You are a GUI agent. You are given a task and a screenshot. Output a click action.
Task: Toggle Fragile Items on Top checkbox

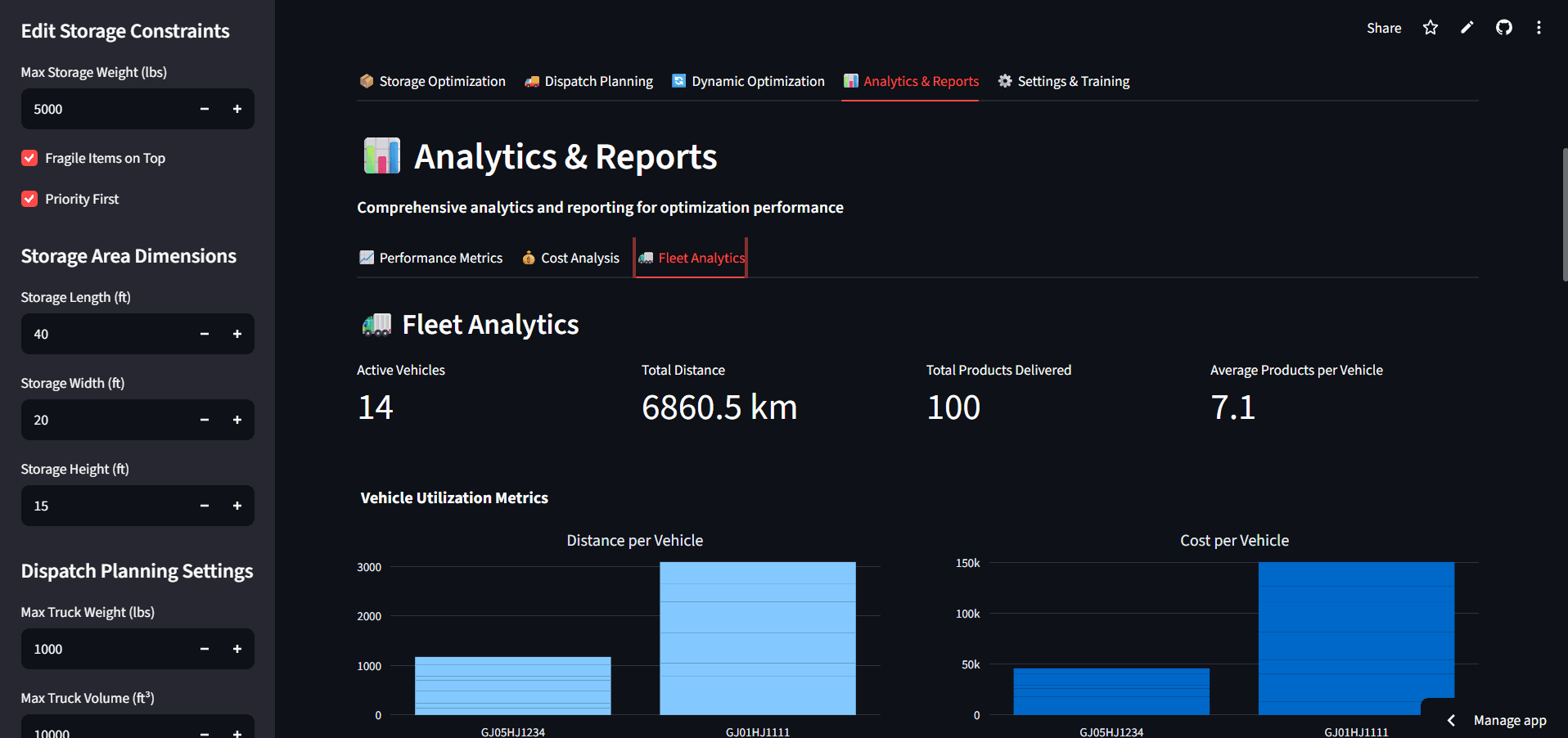(29, 158)
